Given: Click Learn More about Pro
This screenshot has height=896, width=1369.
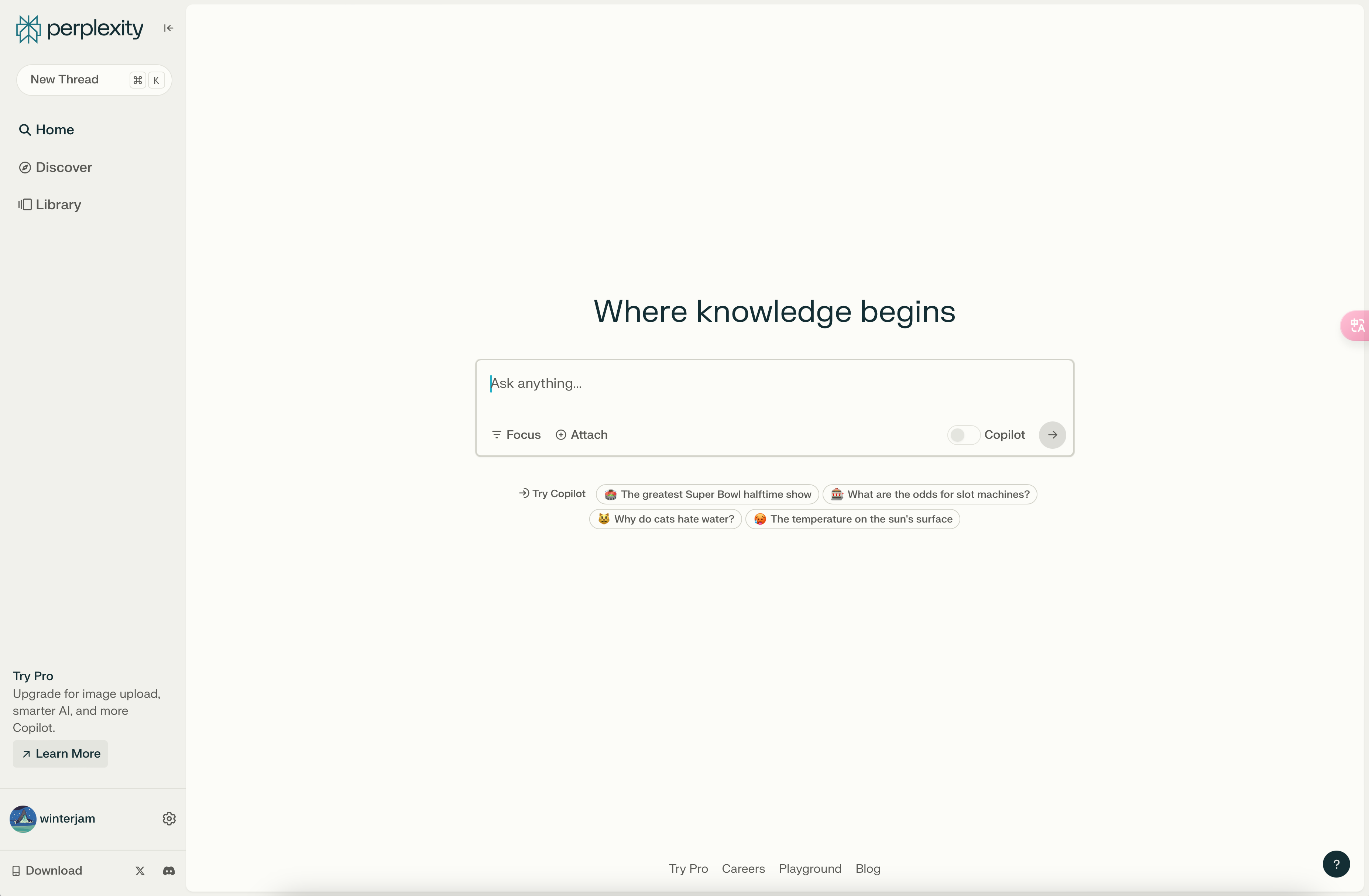Looking at the screenshot, I should pos(61,754).
